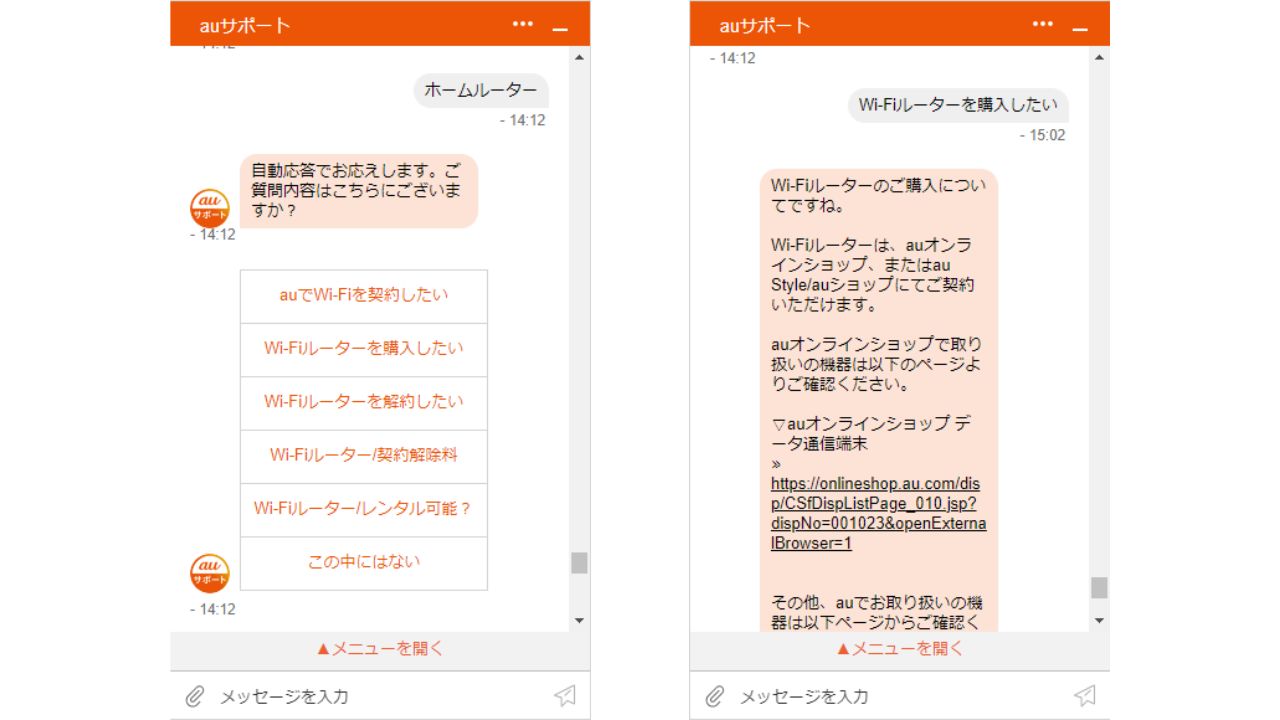Expand 'メニューを開く' in the right chat
The width and height of the screenshot is (1280, 720).
point(900,649)
